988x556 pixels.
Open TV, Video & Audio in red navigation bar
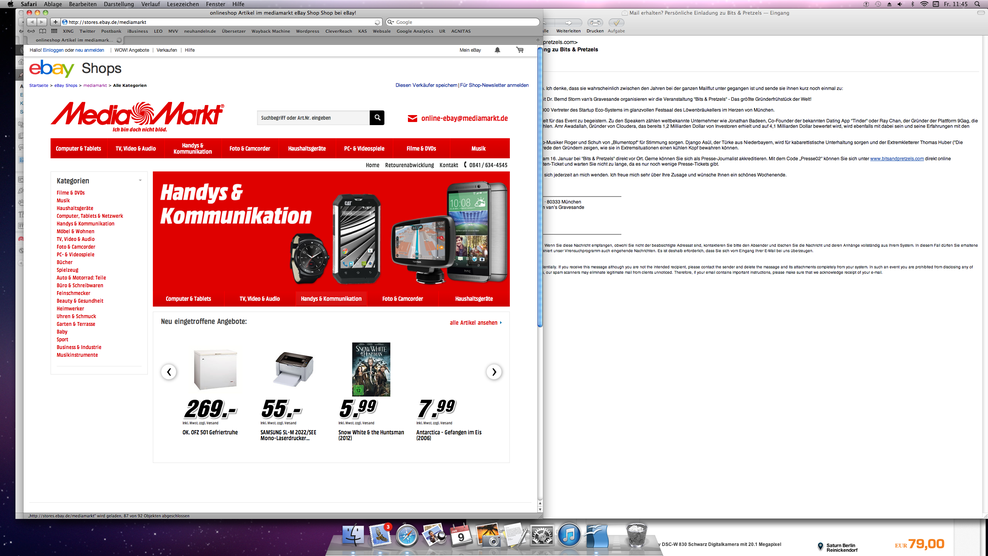pos(135,149)
